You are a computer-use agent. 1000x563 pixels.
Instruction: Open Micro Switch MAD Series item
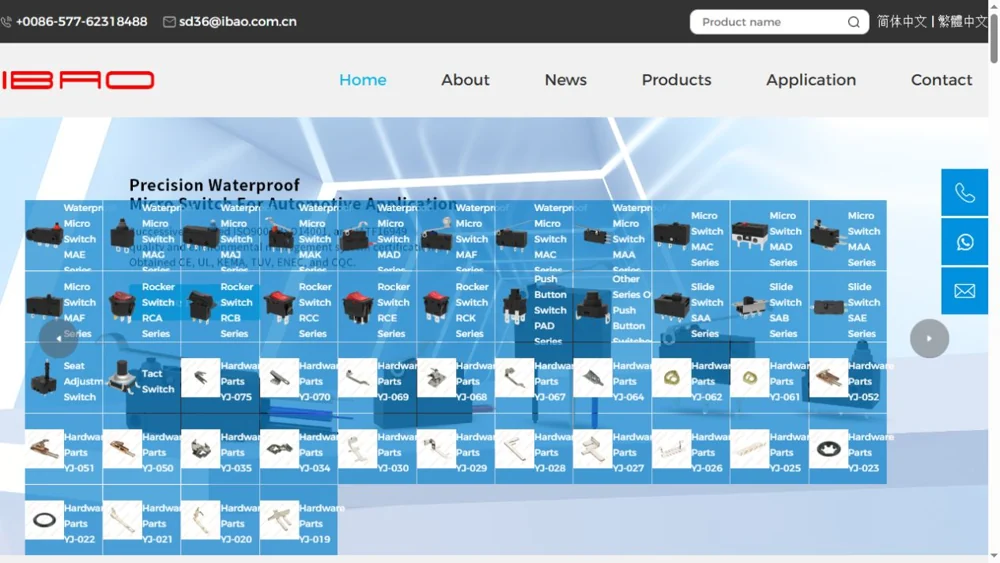pos(769,236)
